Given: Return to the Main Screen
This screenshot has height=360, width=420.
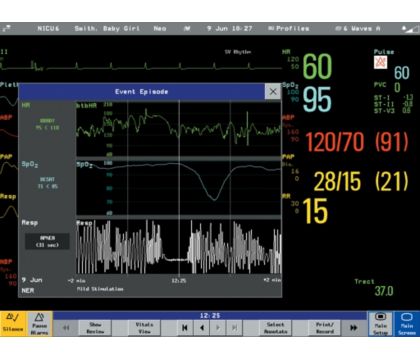Looking at the screenshot, I should tap(407, 324).
